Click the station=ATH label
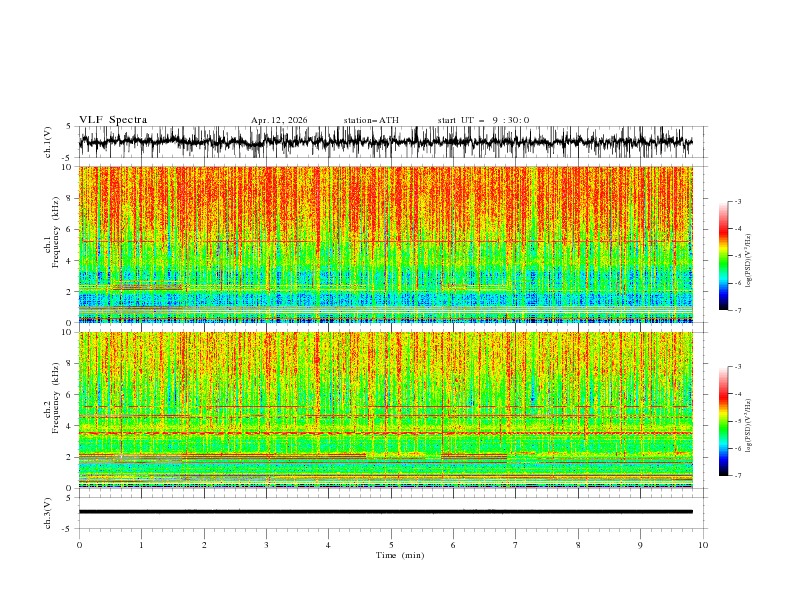 [x=371, y=120]
